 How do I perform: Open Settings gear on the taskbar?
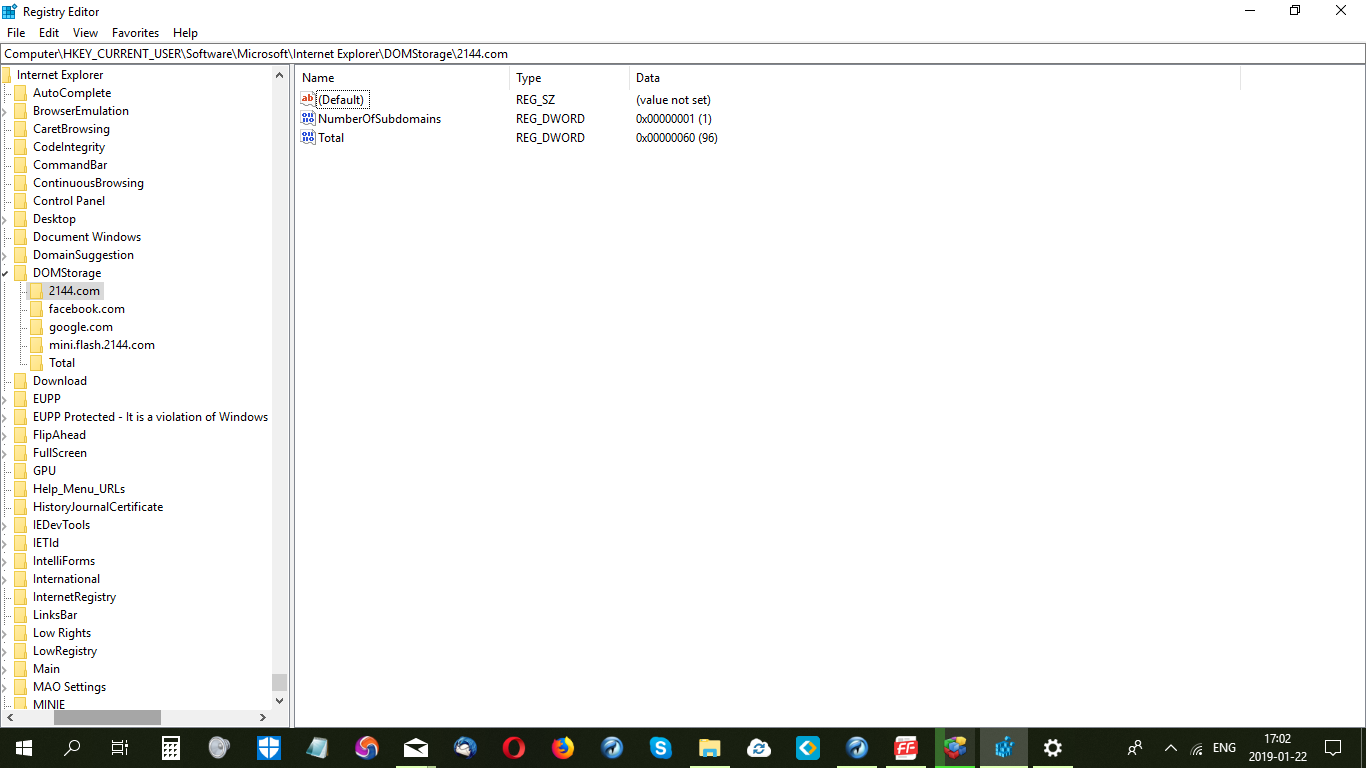coord(1052,748)
